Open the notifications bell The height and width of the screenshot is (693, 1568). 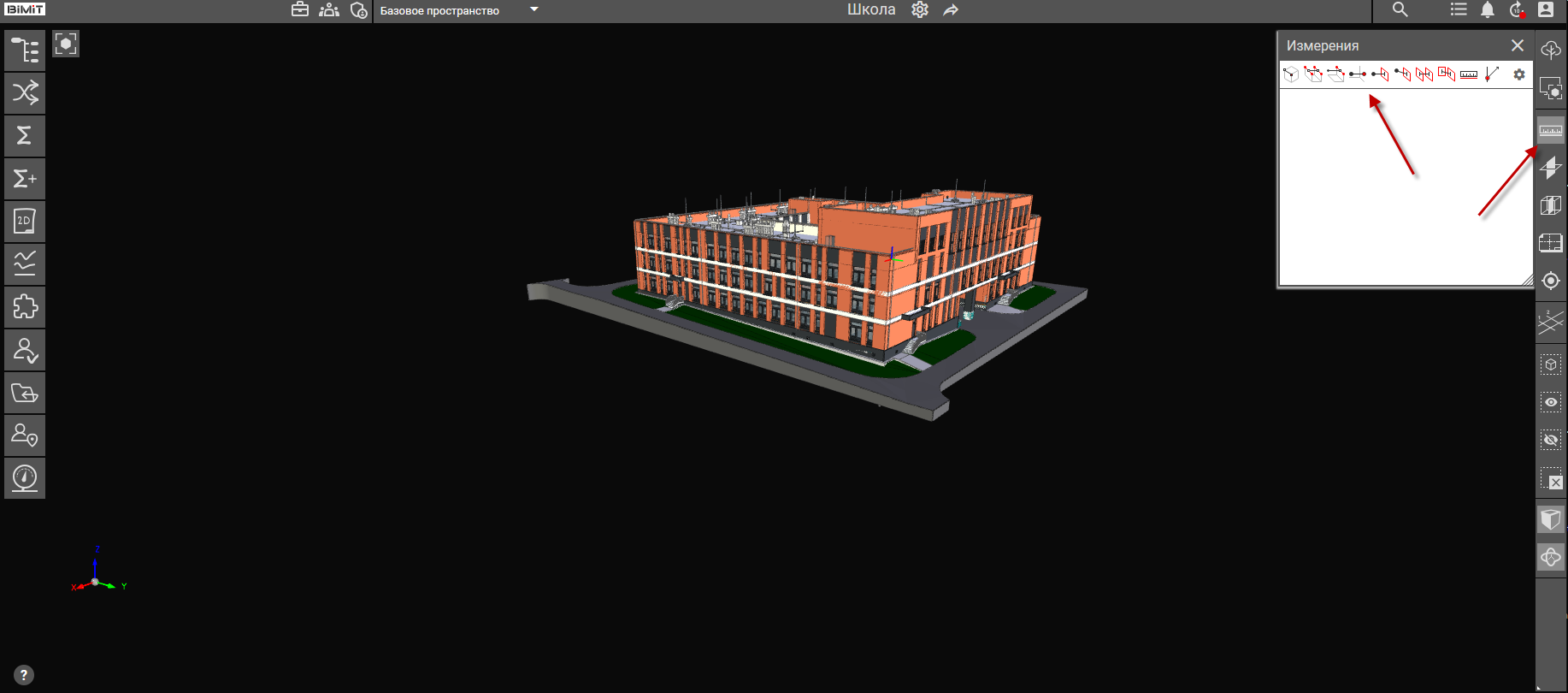click(x=1488, y=10)
